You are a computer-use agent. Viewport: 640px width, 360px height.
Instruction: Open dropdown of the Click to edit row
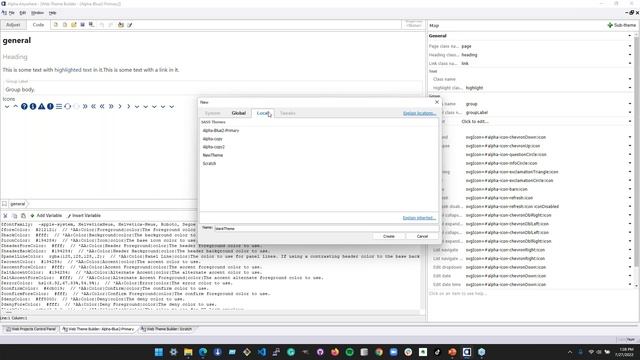tap(630, 122)
